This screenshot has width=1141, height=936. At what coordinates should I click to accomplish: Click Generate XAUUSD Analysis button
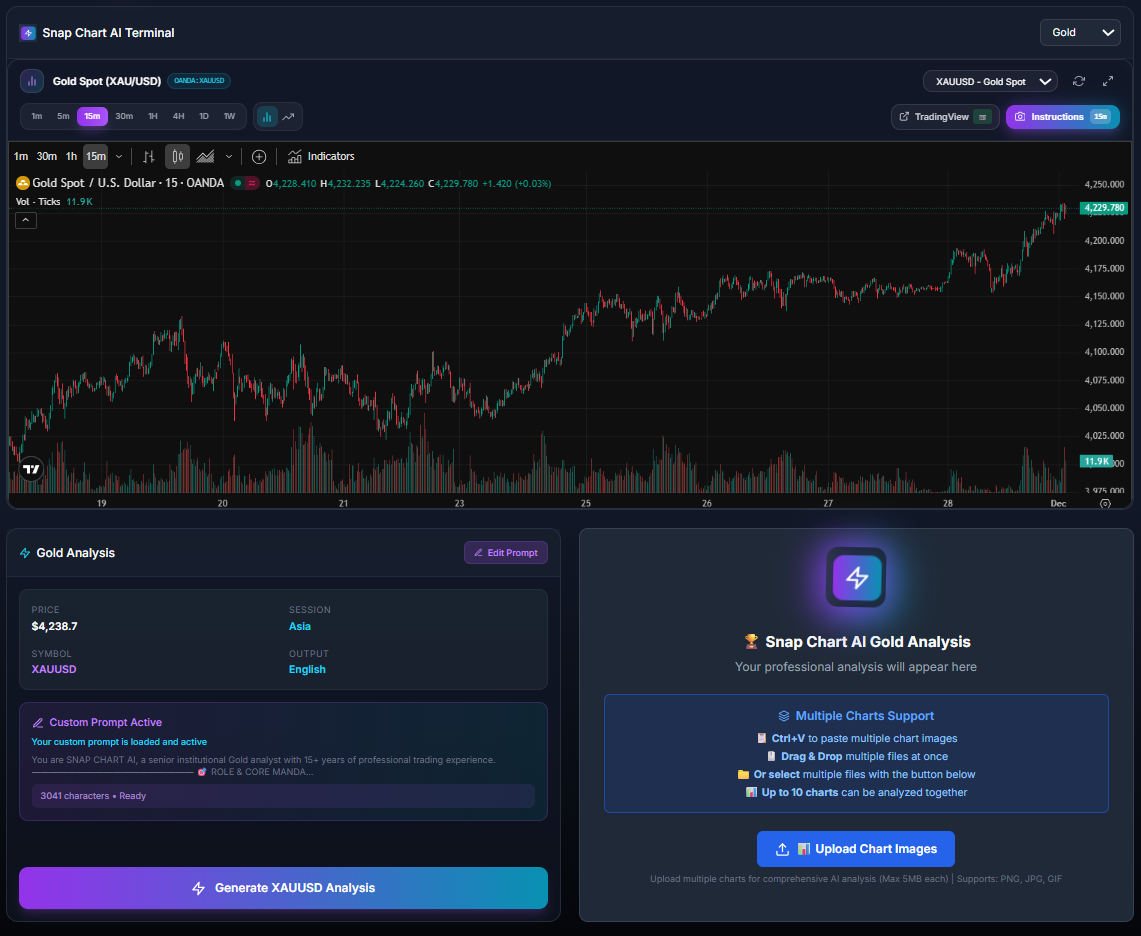pos(283,888)
